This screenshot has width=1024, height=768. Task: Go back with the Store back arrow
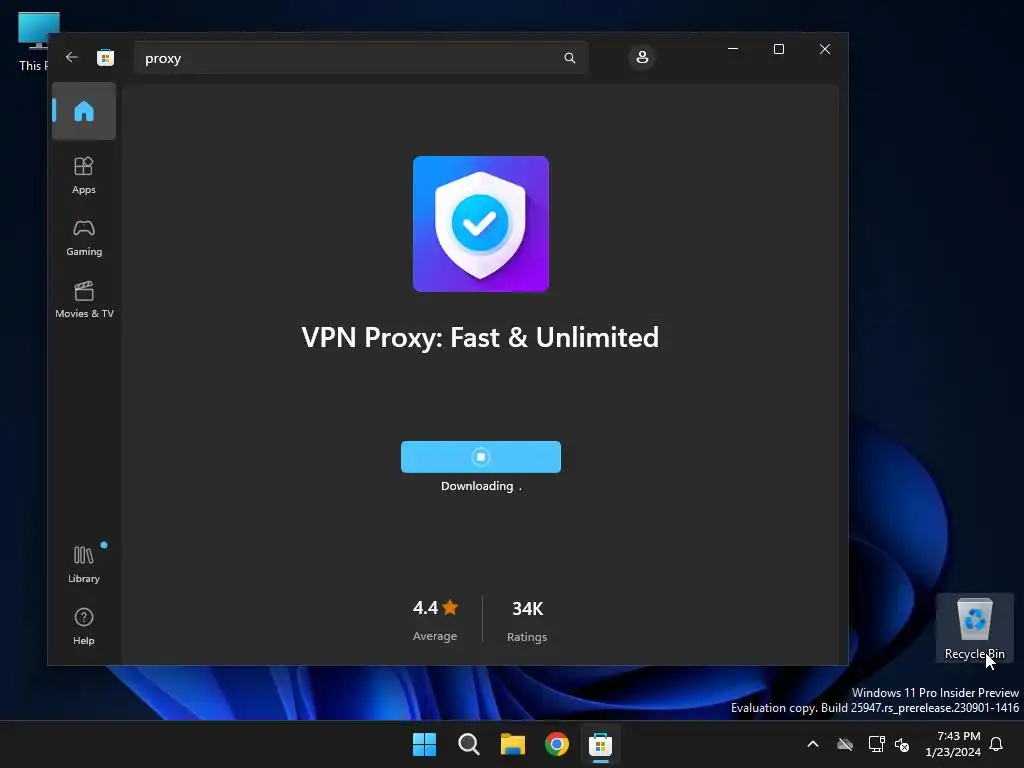point(72,57)
